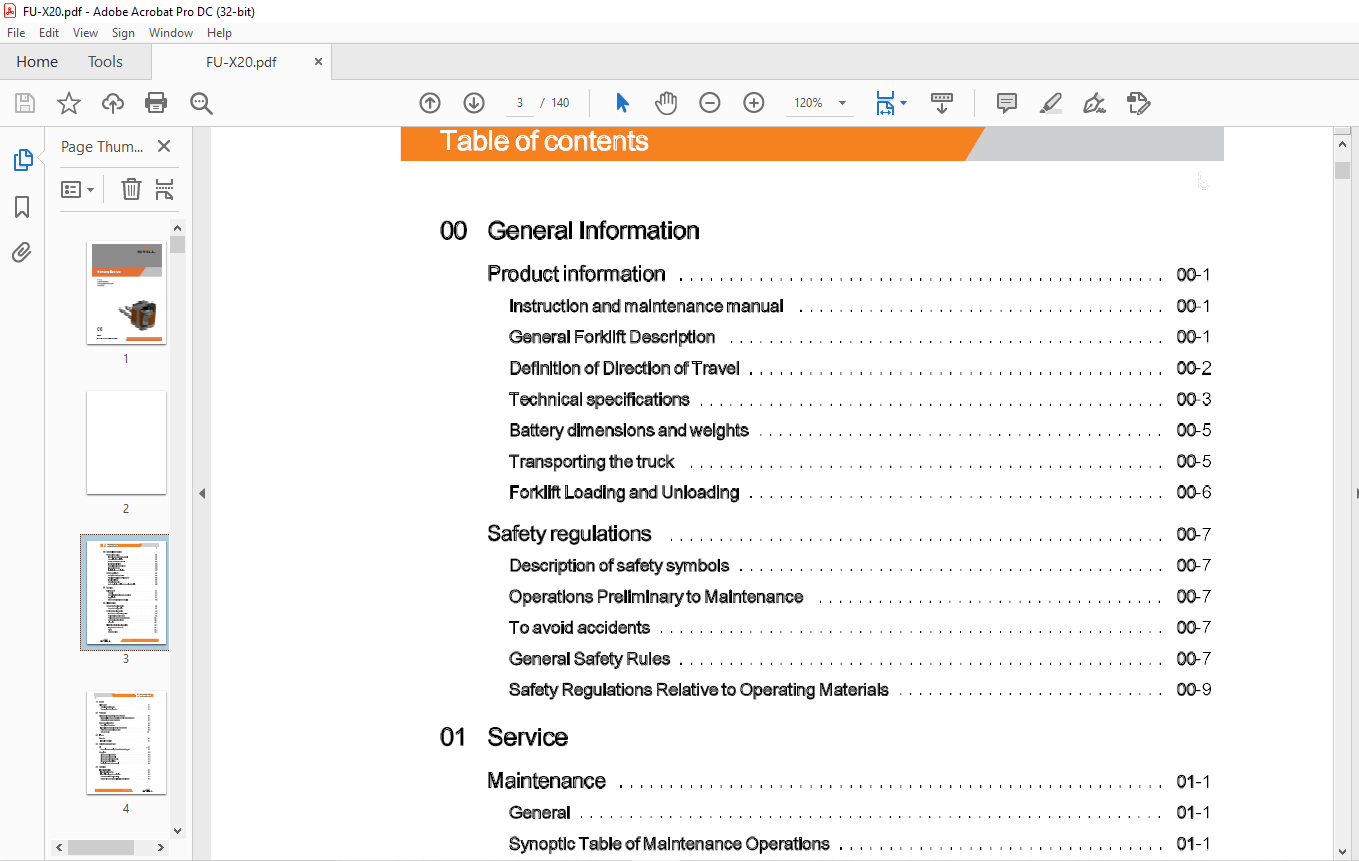
Task: Click 'Synoptic Table of Maintenance Operations' entry
Action: [669, 844]
